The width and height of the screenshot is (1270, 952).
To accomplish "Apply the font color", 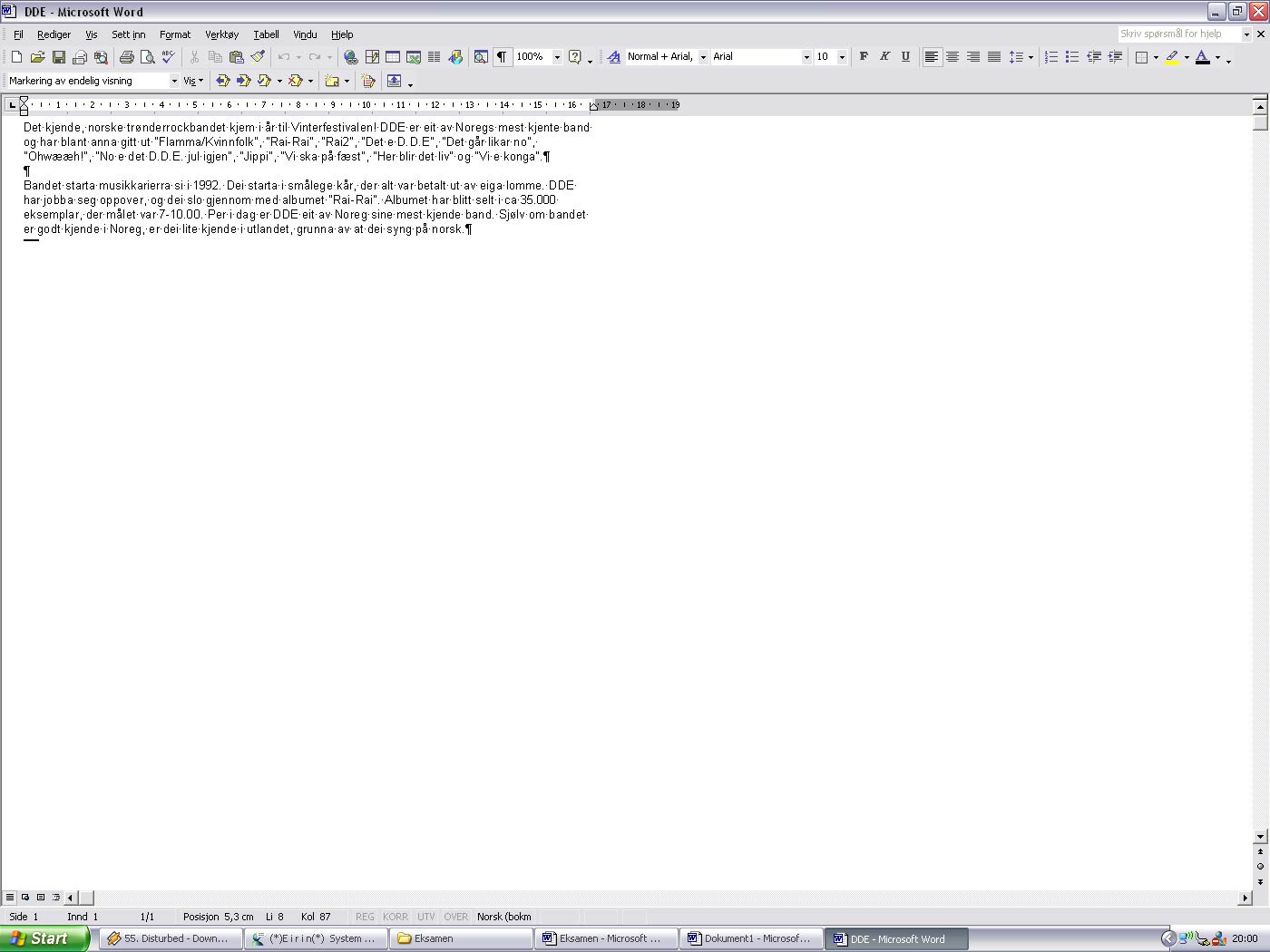I will pyautogui.click(x=1203, y=57).
